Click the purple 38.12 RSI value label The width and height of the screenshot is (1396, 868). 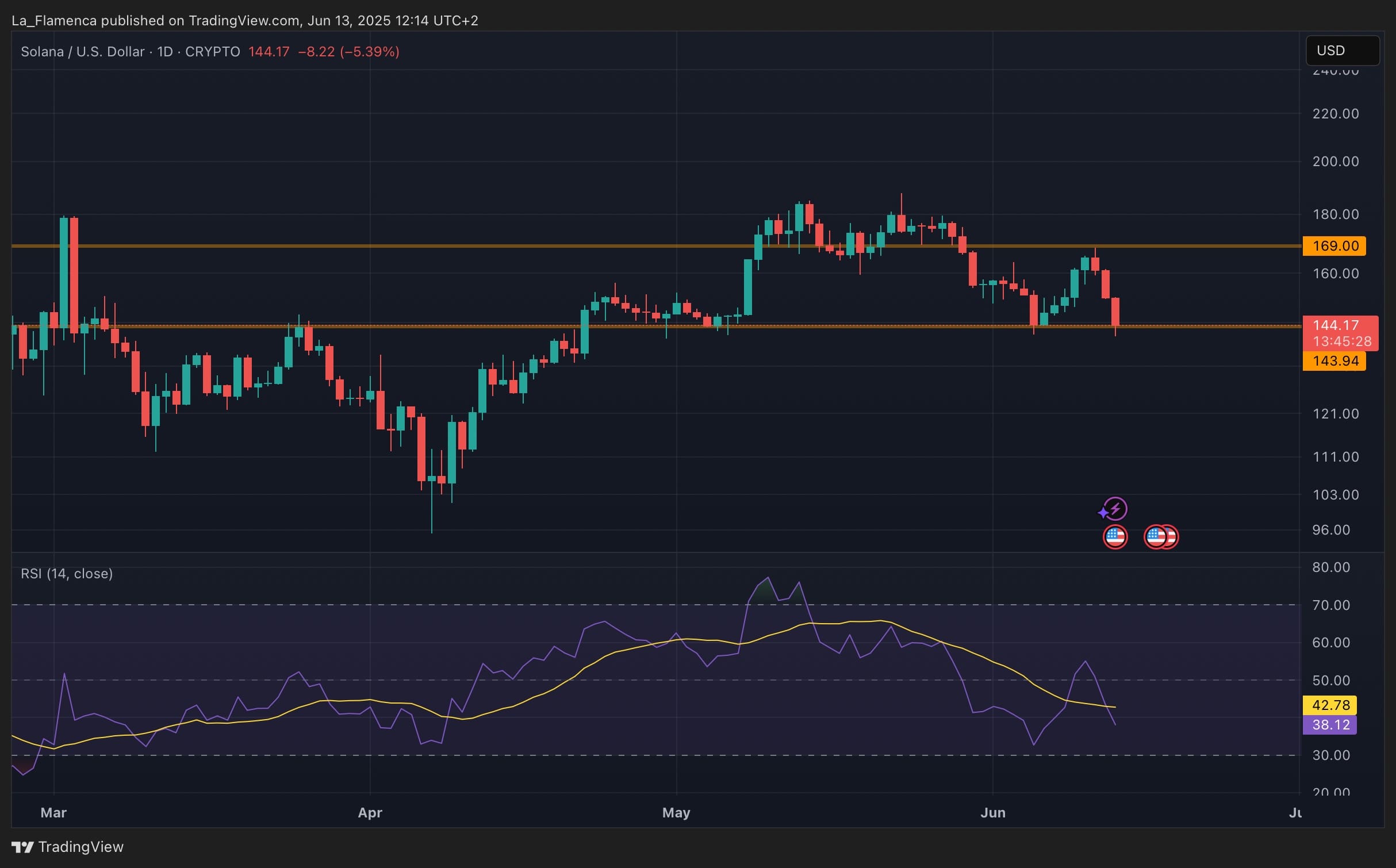coord(1330,725)
